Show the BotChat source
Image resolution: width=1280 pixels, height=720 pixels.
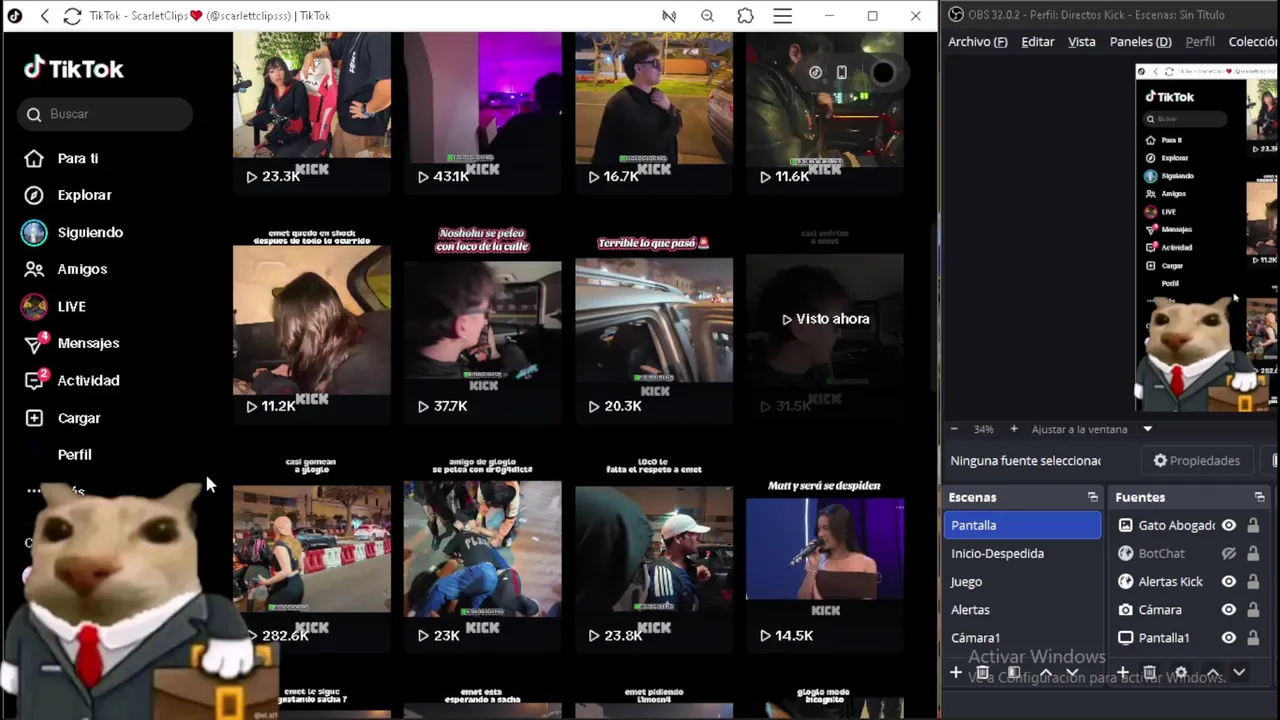(1228, 553)
